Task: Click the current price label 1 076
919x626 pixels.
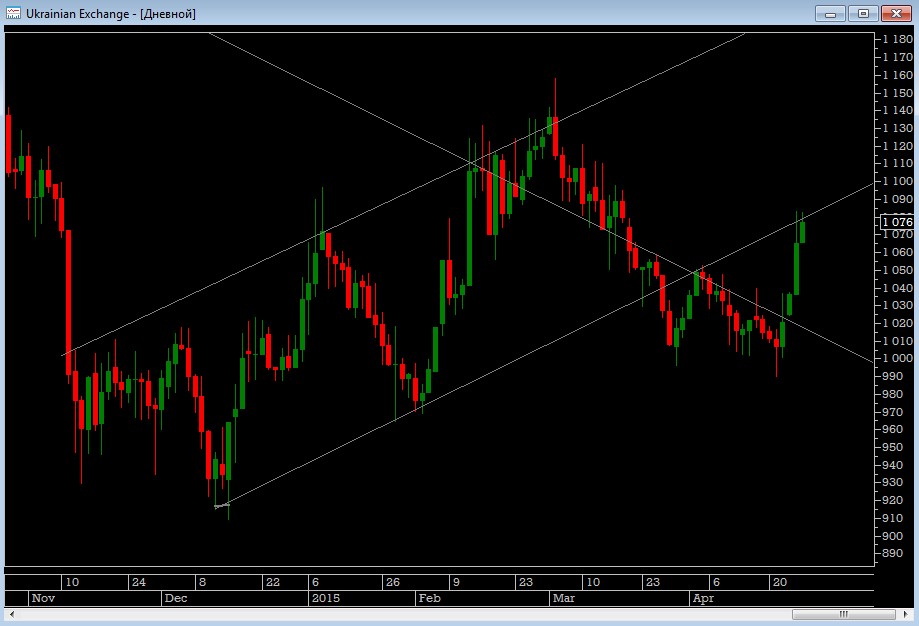Action: pos(897,222)
